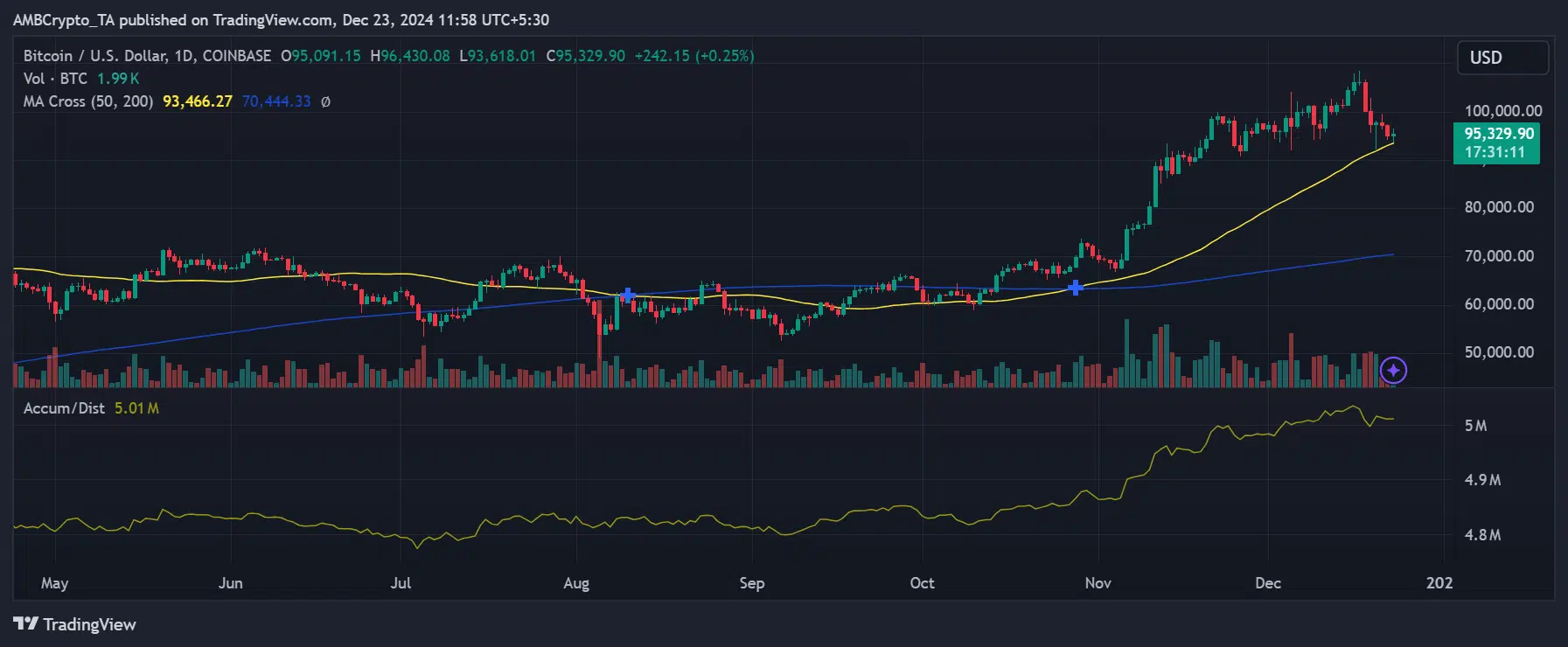Click the 50-day MA value 93,466.27
Viewport: 1568px width, 647px height.
tap(198, 101)
